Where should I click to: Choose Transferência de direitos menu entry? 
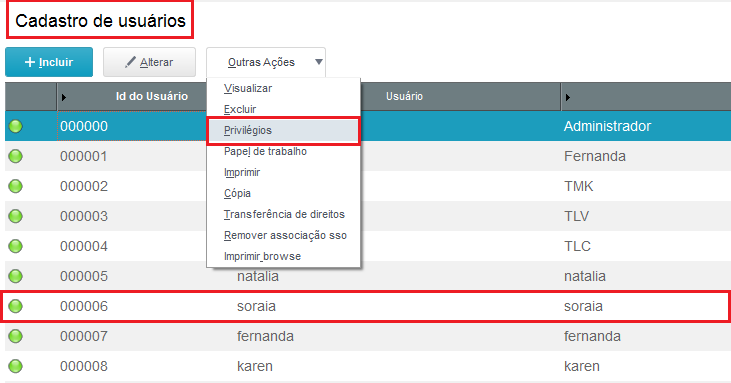click(283, 214)
